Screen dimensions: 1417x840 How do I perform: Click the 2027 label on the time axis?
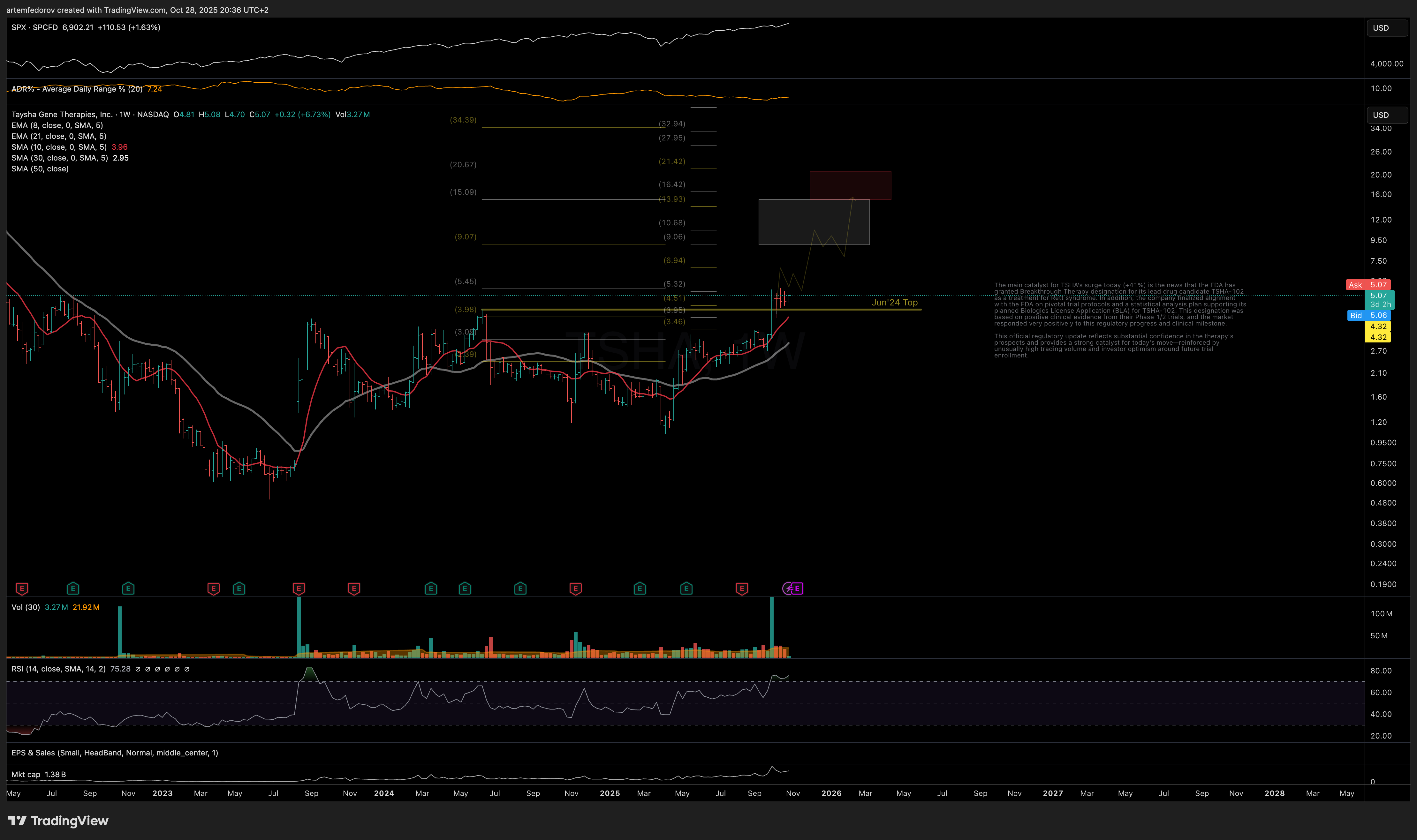click(x=1053, y=793)
